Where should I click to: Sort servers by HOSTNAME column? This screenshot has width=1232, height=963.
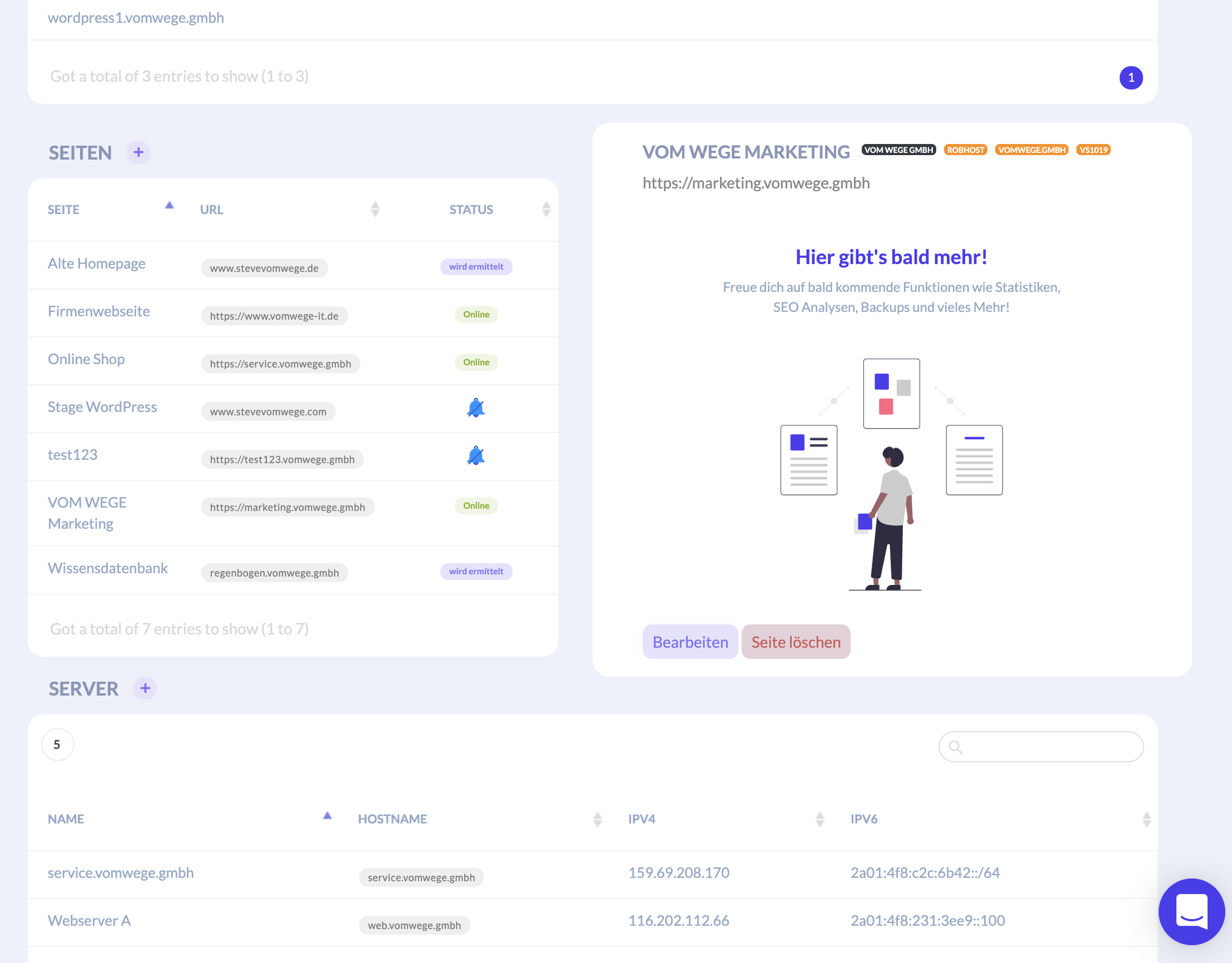[598, 819]
